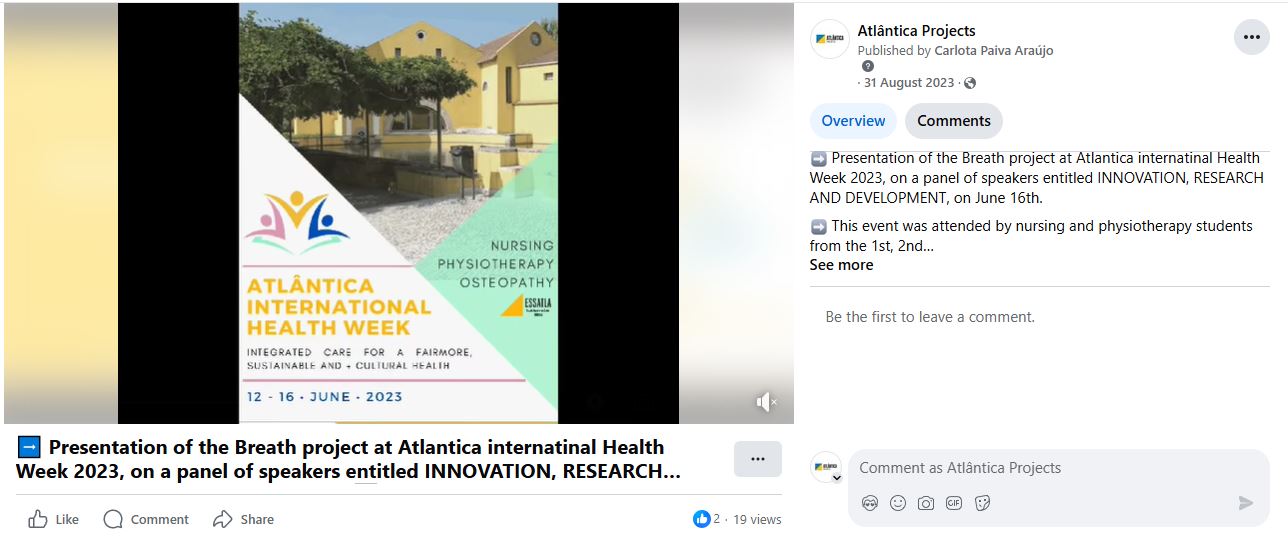Viewport: 1288px width, 537px height.
Task: Expand the description with See more
Action: 841,265
